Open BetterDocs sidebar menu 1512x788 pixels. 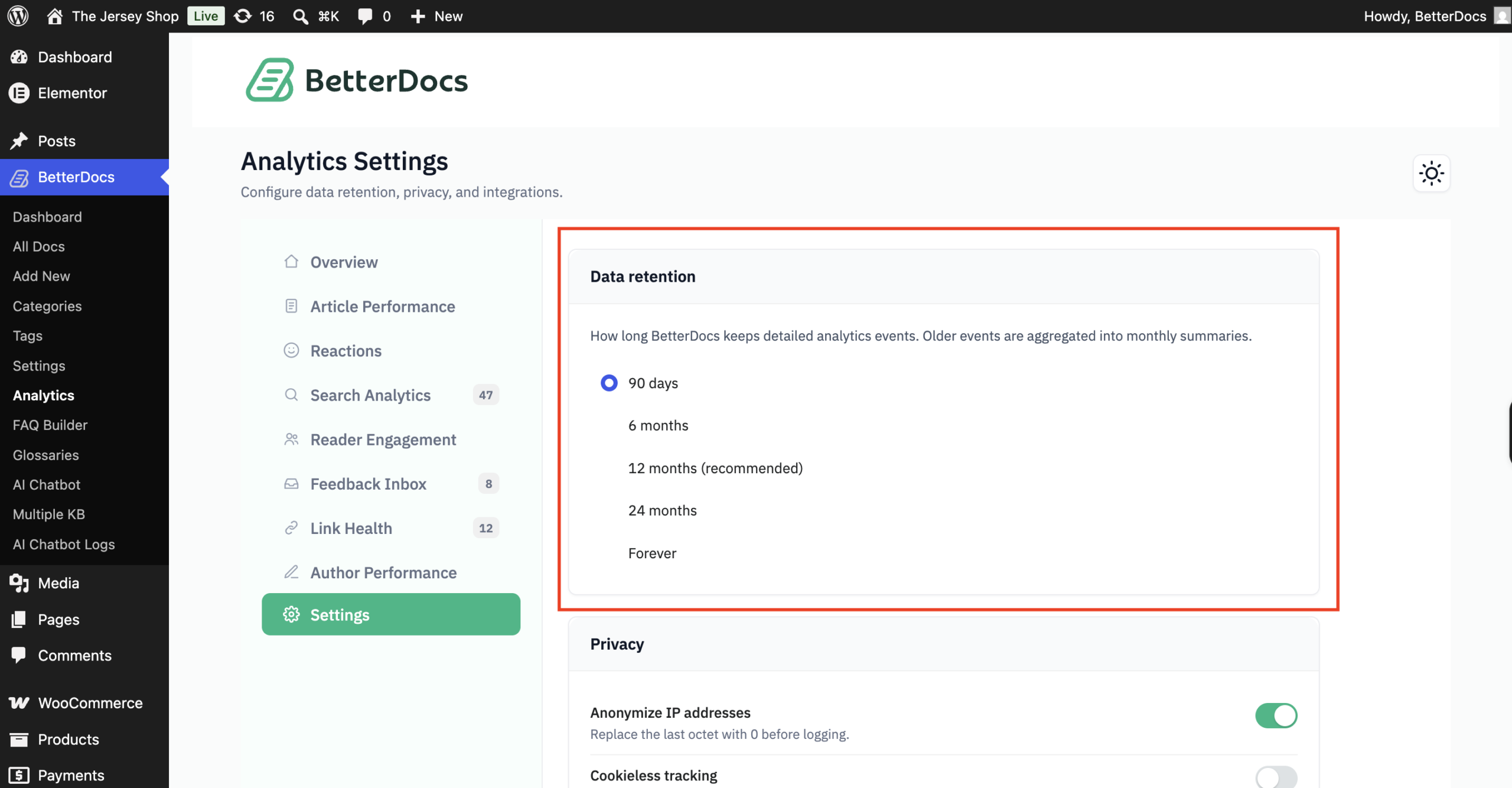tap(84, 177)
